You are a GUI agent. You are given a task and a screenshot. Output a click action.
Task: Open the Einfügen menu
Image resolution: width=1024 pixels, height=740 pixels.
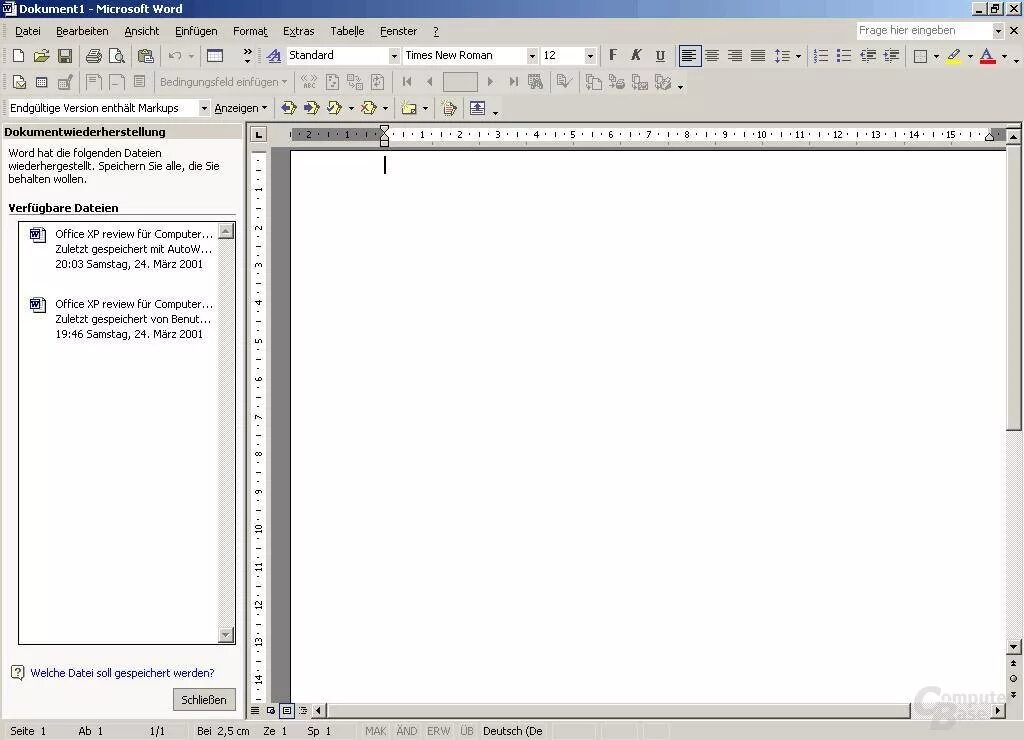(x=196, y=31)
